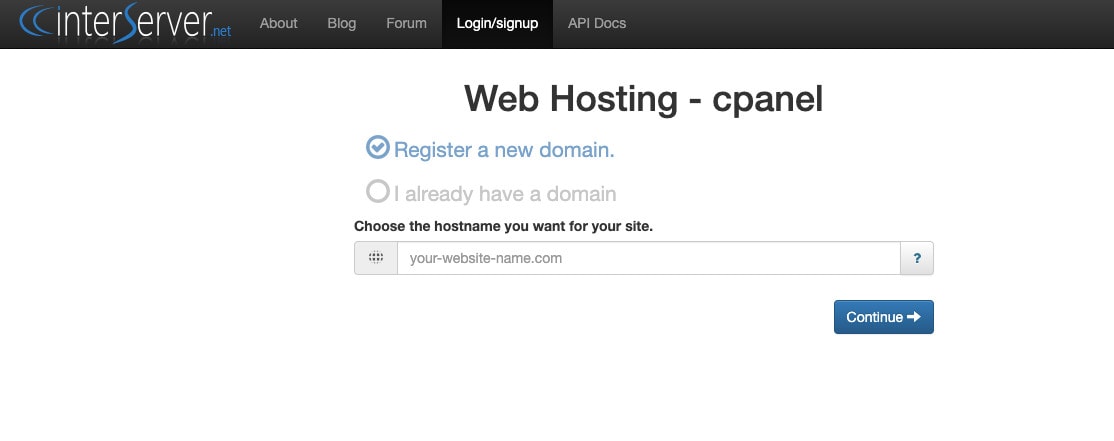Click the hostname input field
The height and width of the screenshot is (441, 1114).
[649, 258]
